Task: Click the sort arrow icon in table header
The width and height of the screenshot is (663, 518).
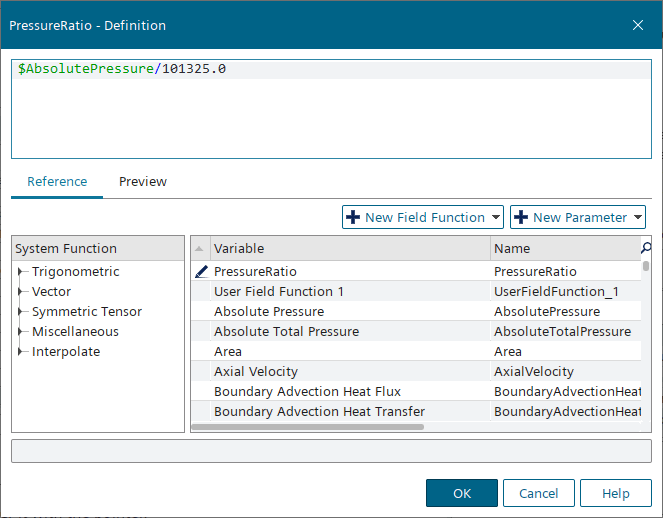Action: coord(199,248)
